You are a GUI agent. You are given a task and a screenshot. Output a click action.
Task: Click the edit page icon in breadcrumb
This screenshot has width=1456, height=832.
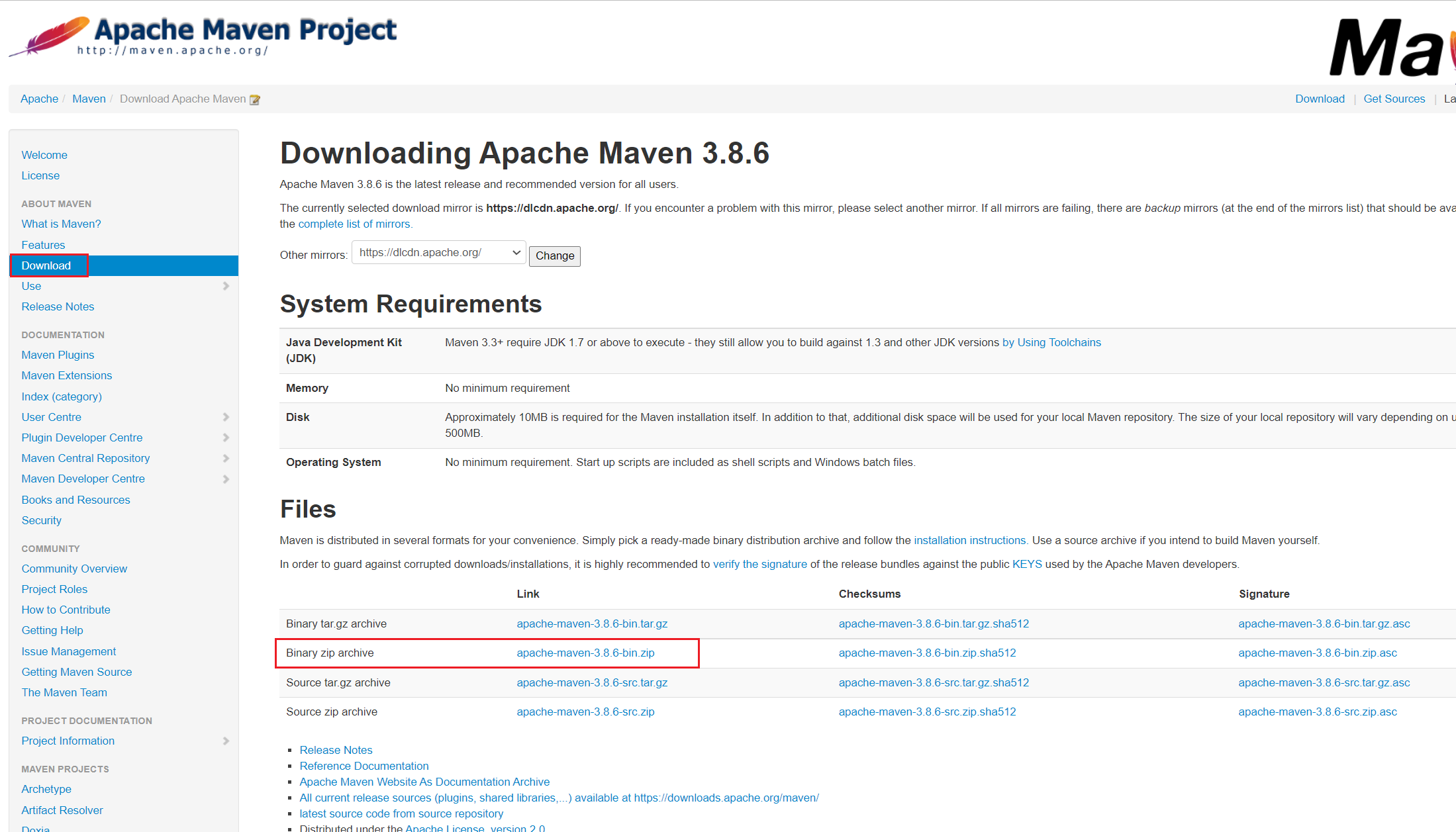(255, 100)
